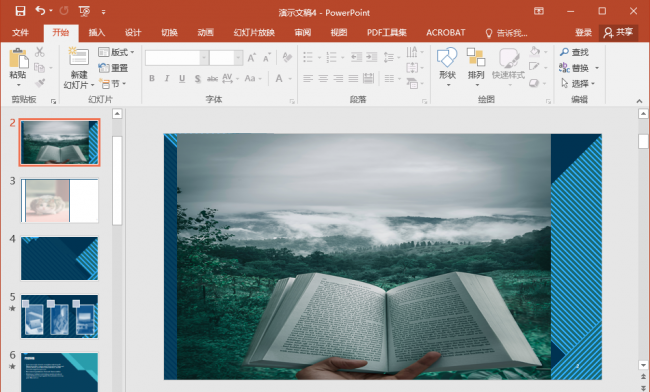Toggle Justify alignment
Screen dimensions: 650x392
coord(353,78)
